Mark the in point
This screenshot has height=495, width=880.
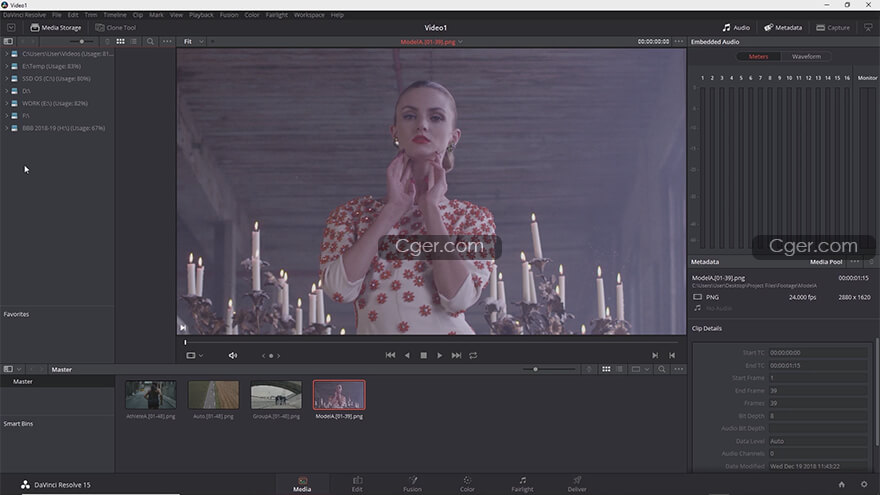click(x=655, y=355)
